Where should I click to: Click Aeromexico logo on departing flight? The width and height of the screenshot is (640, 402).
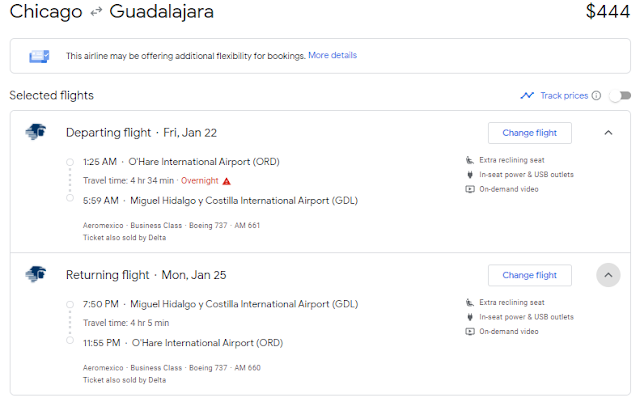(36, 132)
